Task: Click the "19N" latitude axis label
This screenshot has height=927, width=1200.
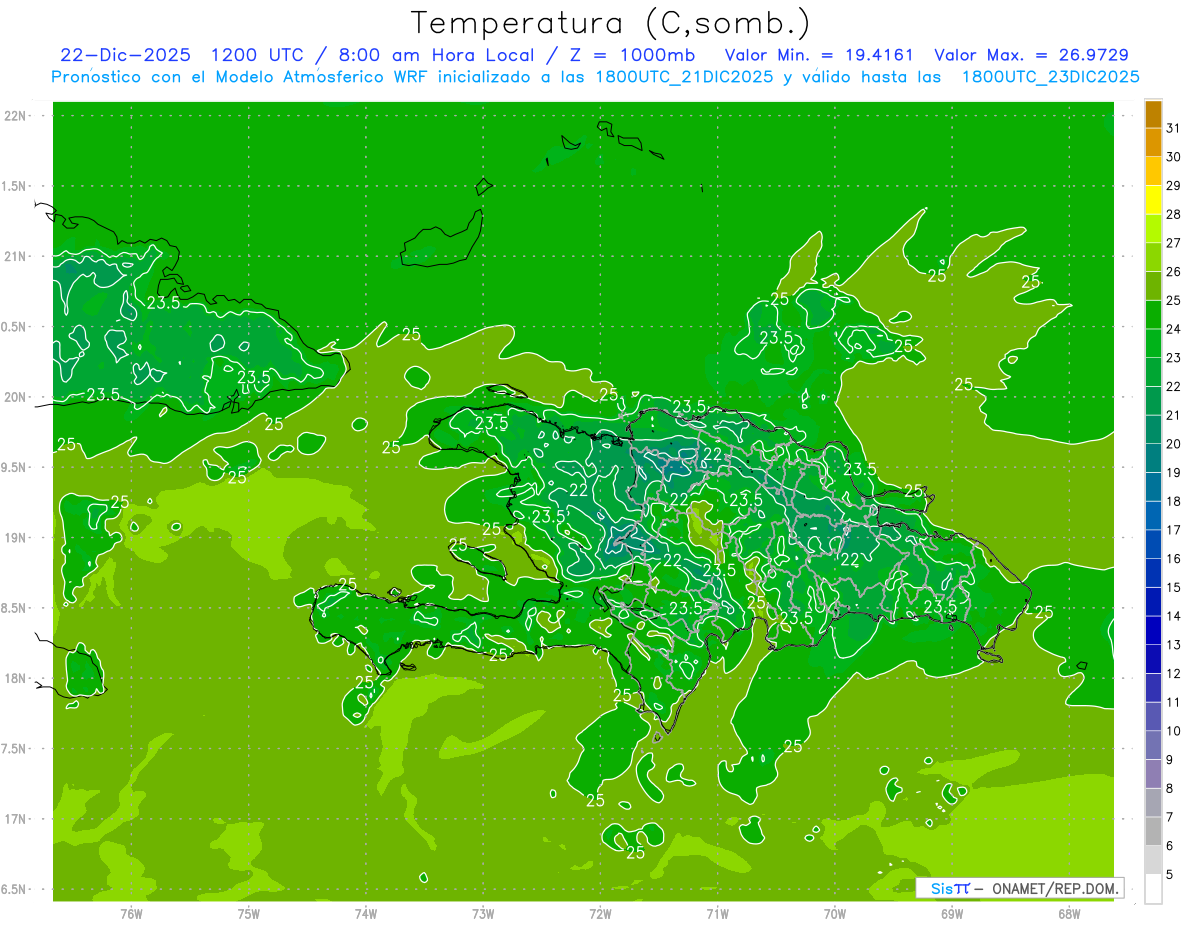Action: pos(16,538)
